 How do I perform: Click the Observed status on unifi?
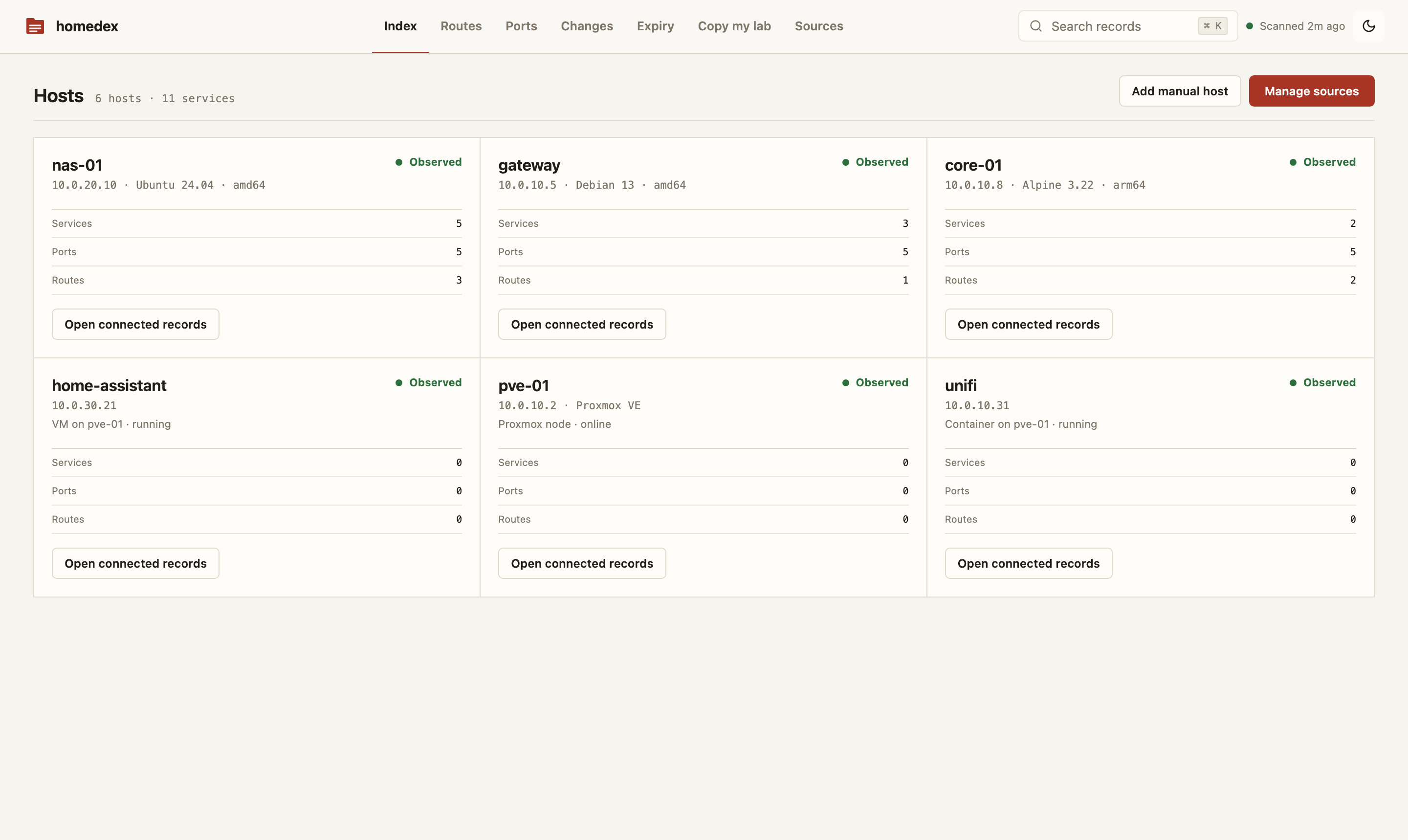pos(1322,383)
